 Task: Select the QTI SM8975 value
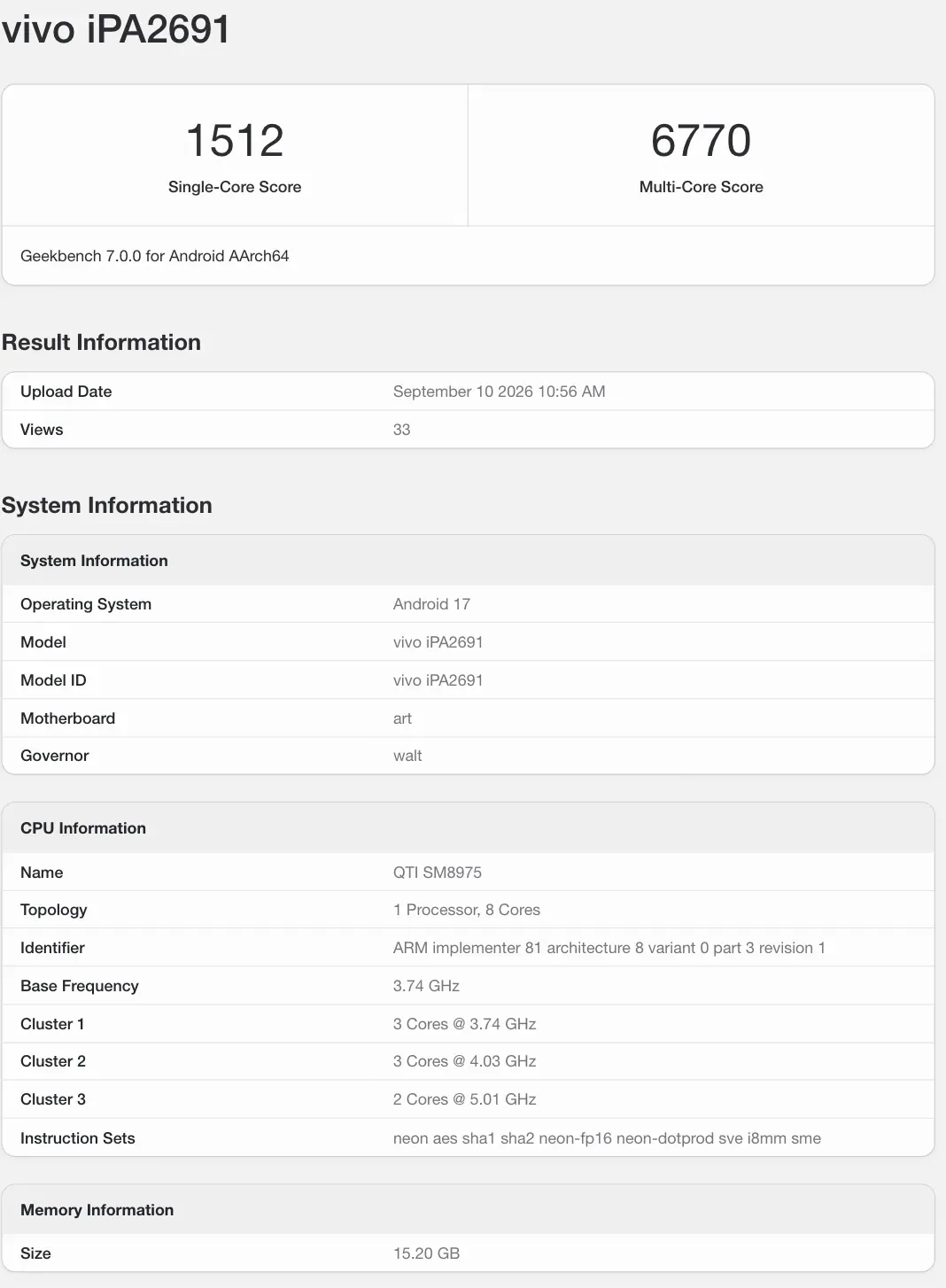[x=438, y=873]
